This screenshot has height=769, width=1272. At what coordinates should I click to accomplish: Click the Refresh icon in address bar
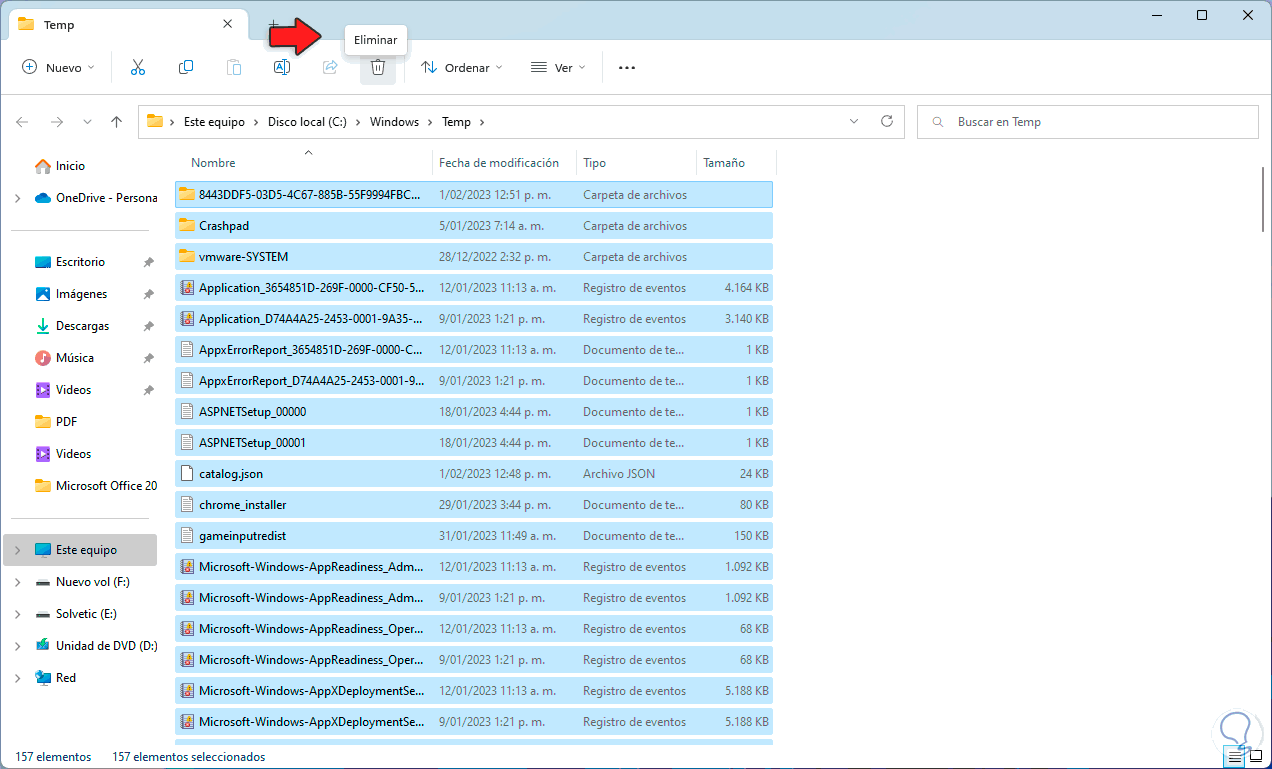886,121
